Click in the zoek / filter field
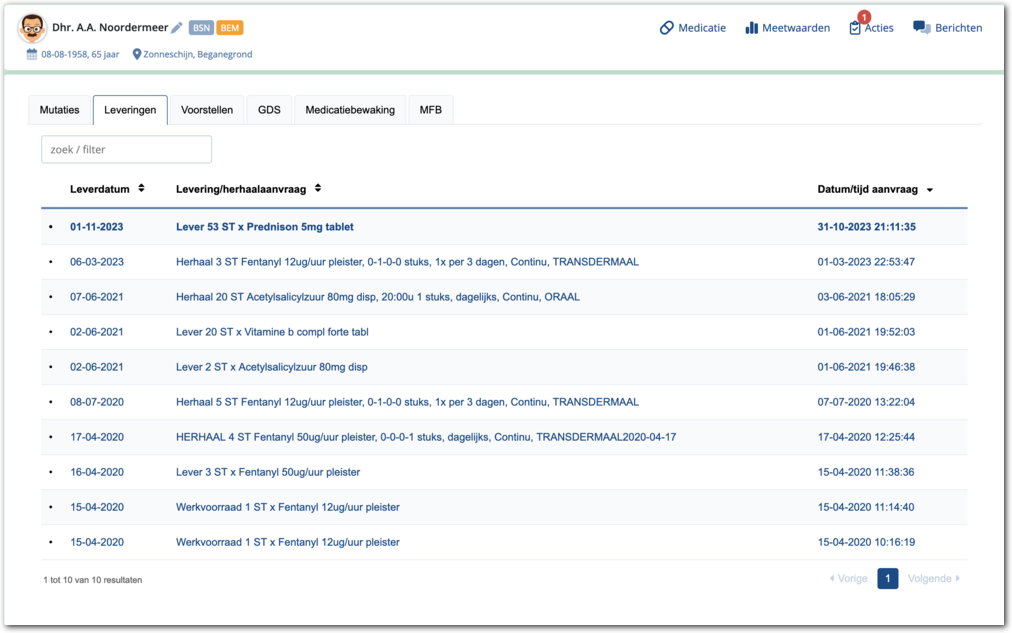The width and height of the screenshot is (1012, 633). pos(126,150)
